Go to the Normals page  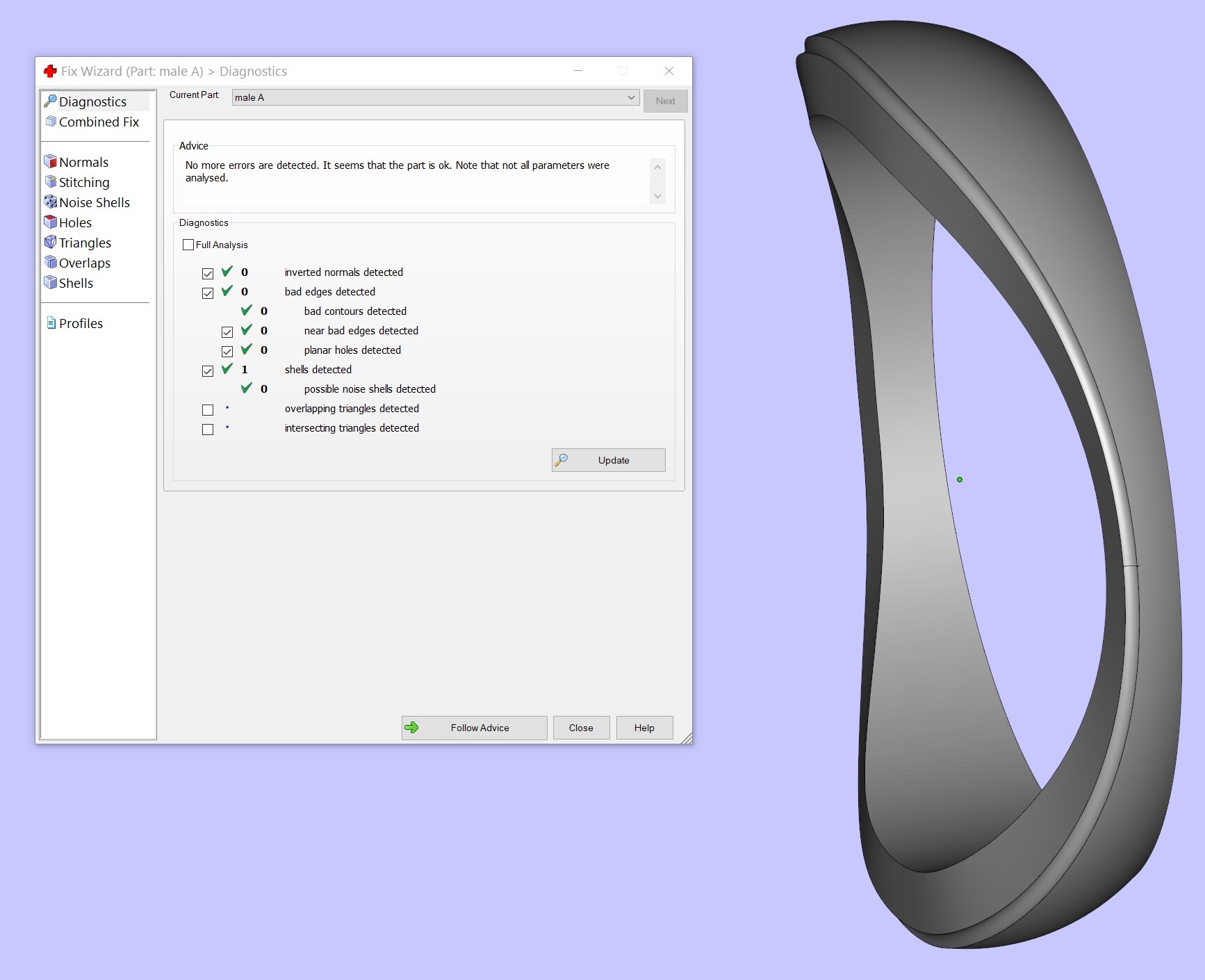[84, 162]
